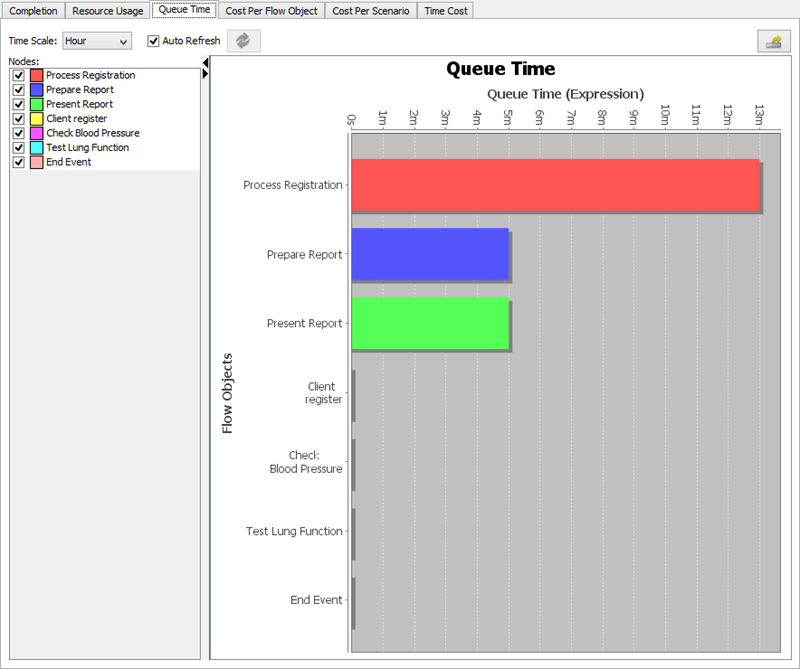This screenshot has height=669, width=800.
Task: Uncheck the Client register node checkbox
Action: coord(19,119)
